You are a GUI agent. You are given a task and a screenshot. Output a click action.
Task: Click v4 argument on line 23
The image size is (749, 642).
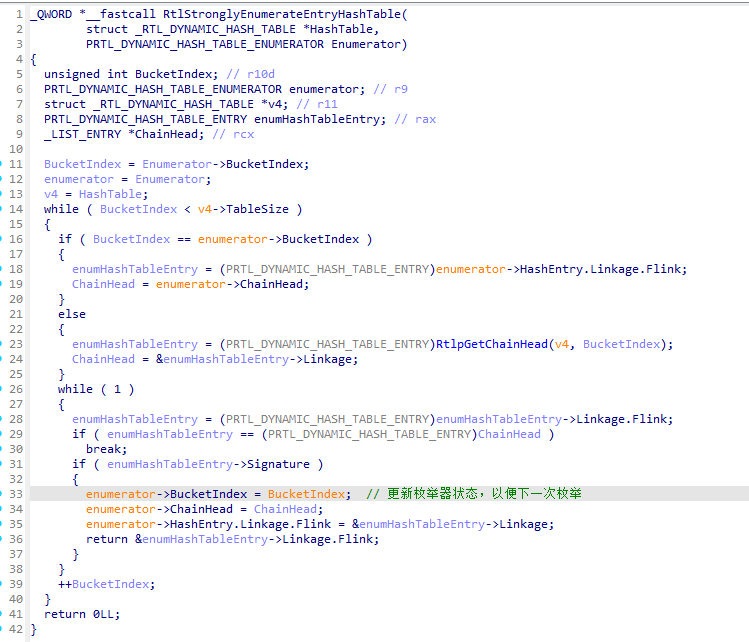point(561,344)
